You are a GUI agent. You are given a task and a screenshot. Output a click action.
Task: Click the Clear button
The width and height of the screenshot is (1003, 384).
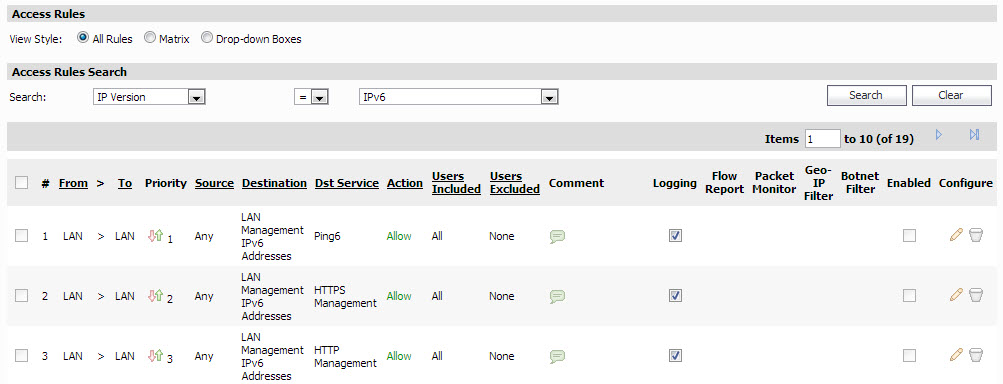pos(951,95)
